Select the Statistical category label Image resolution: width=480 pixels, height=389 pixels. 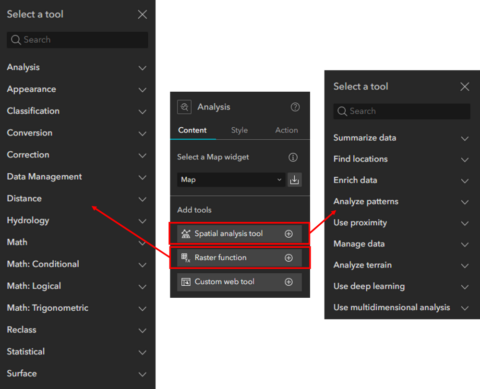coord(26,352)
